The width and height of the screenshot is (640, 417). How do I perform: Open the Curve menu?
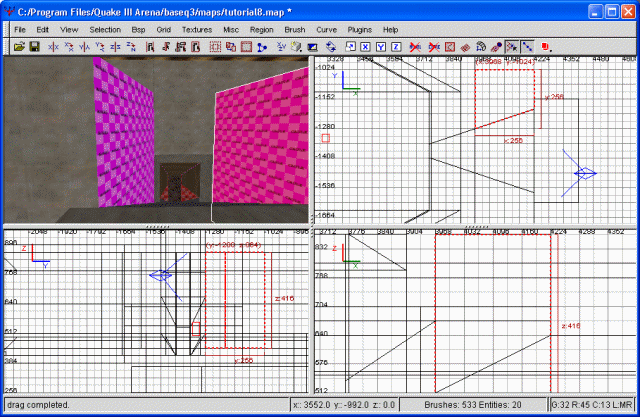327,30
